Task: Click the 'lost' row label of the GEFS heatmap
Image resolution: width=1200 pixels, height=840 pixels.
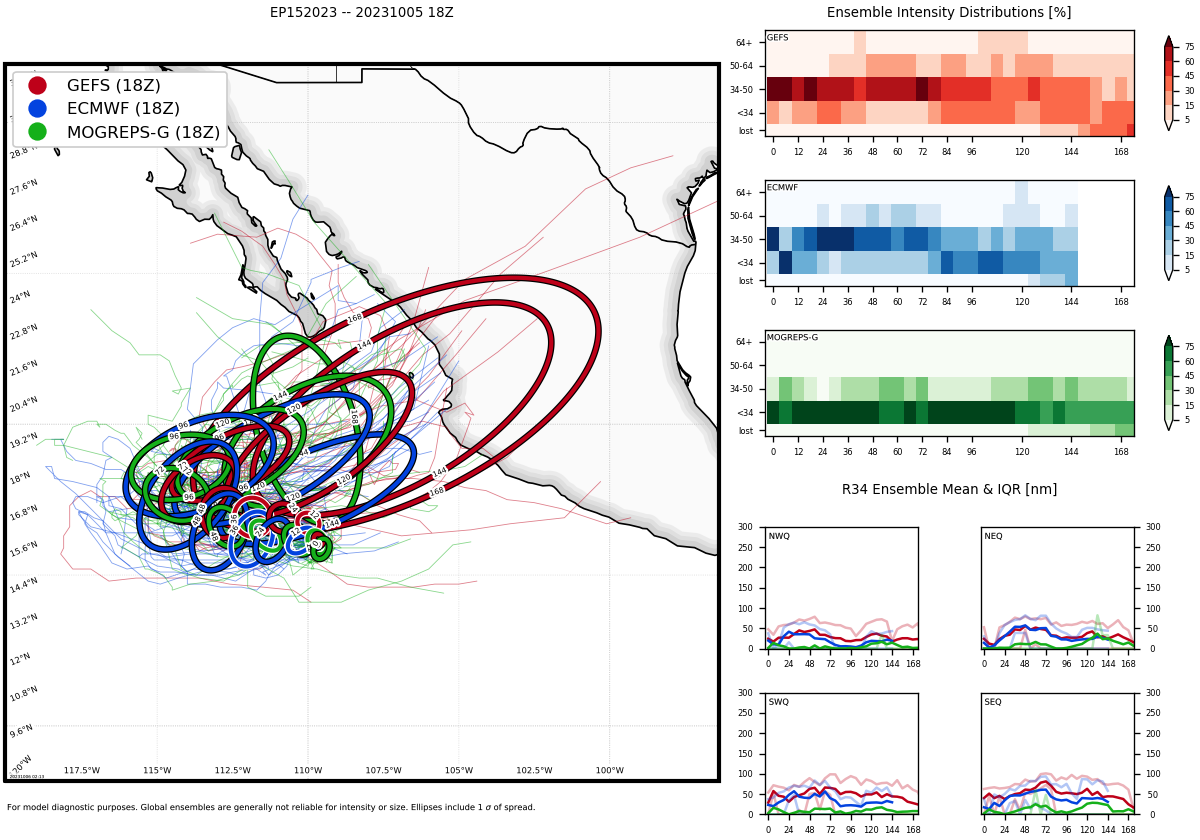Action: (746, 131)
